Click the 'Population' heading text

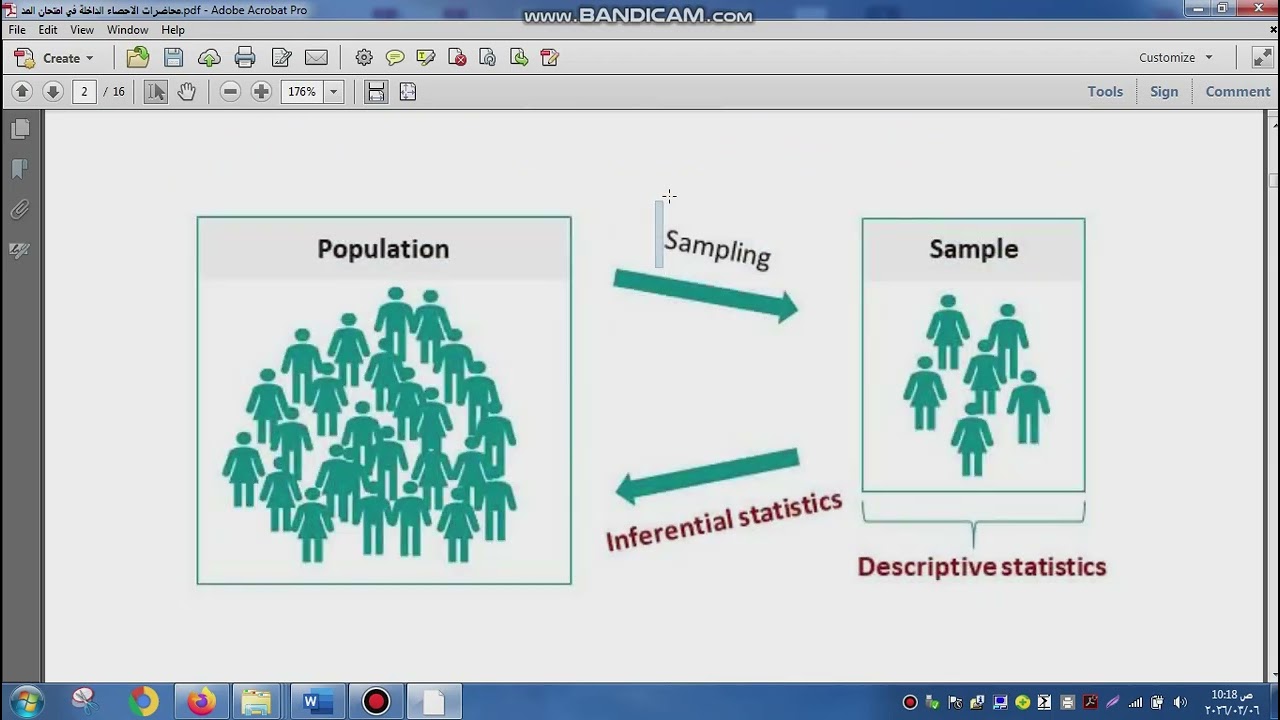[383, 249]
